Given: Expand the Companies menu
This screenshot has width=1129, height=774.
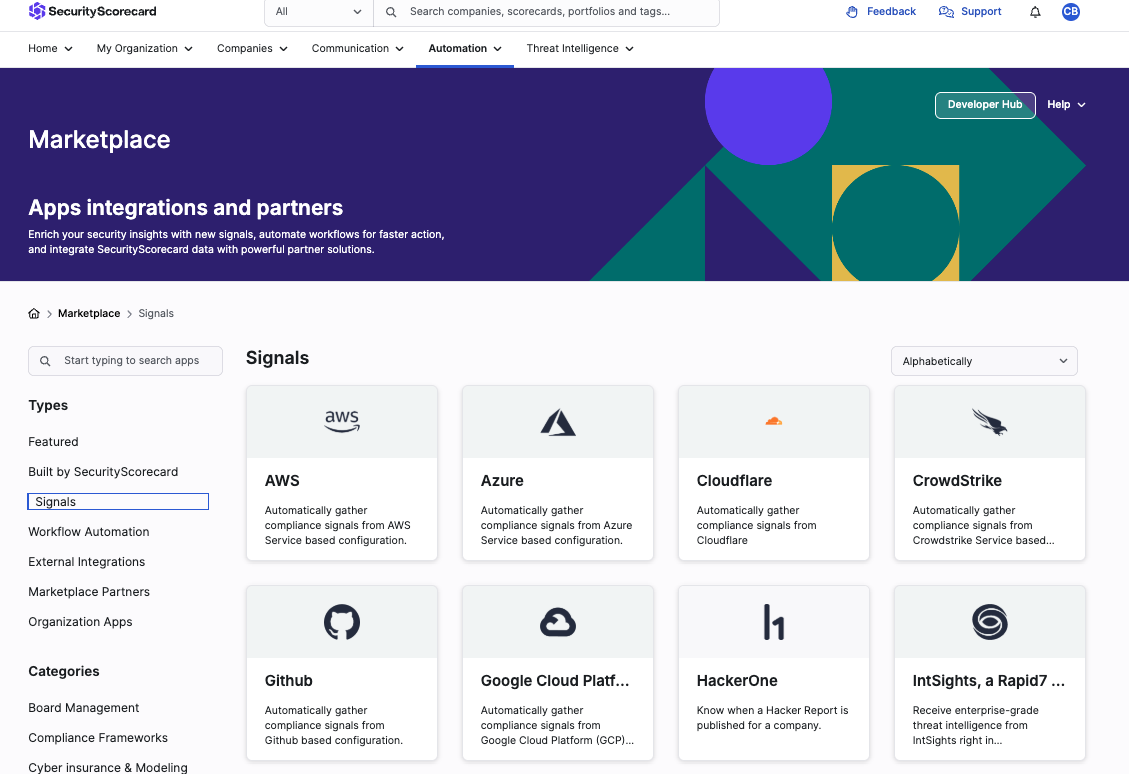Looking at the screenshot, I should [x=252, y=48].
